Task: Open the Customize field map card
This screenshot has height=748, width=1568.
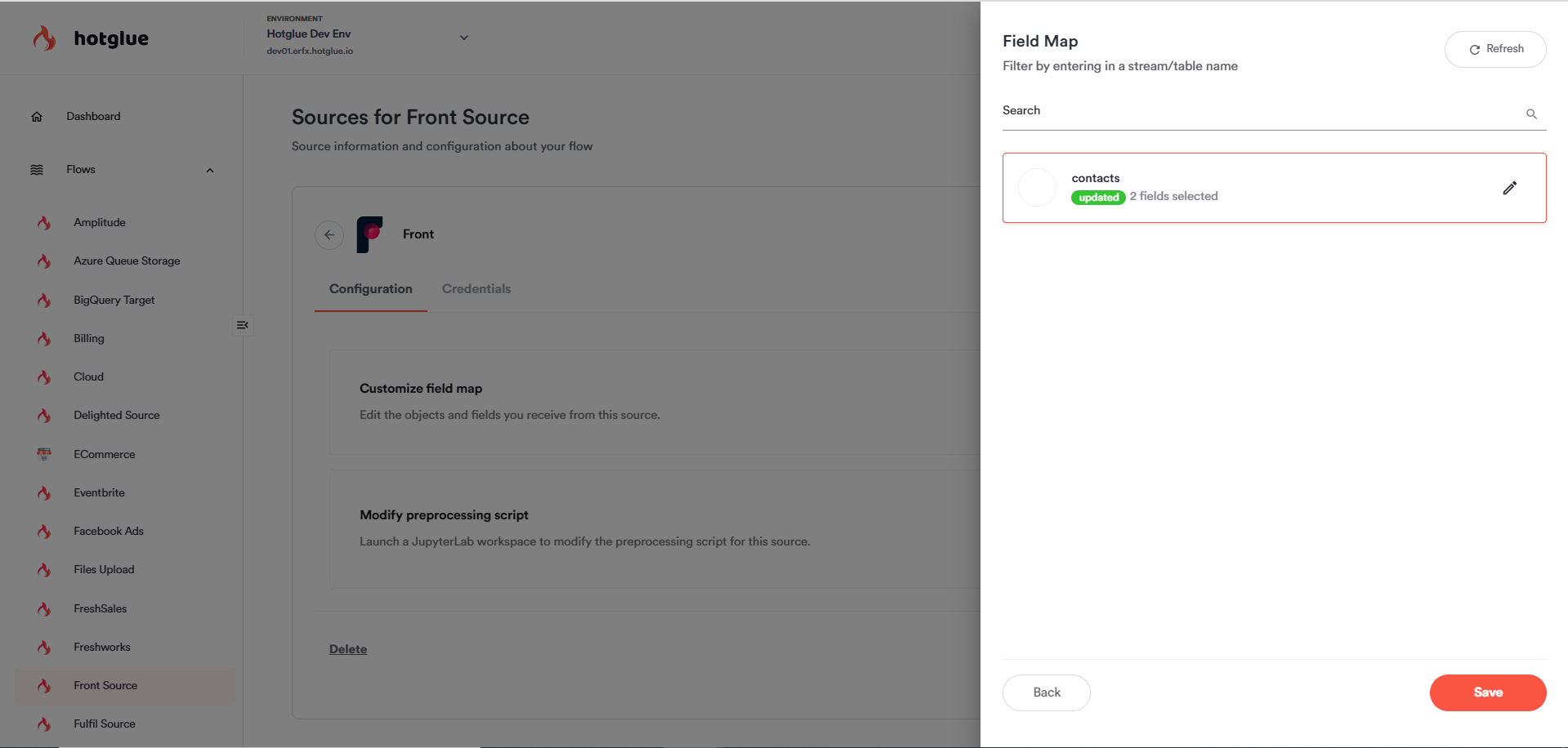Action: [654, 402]
